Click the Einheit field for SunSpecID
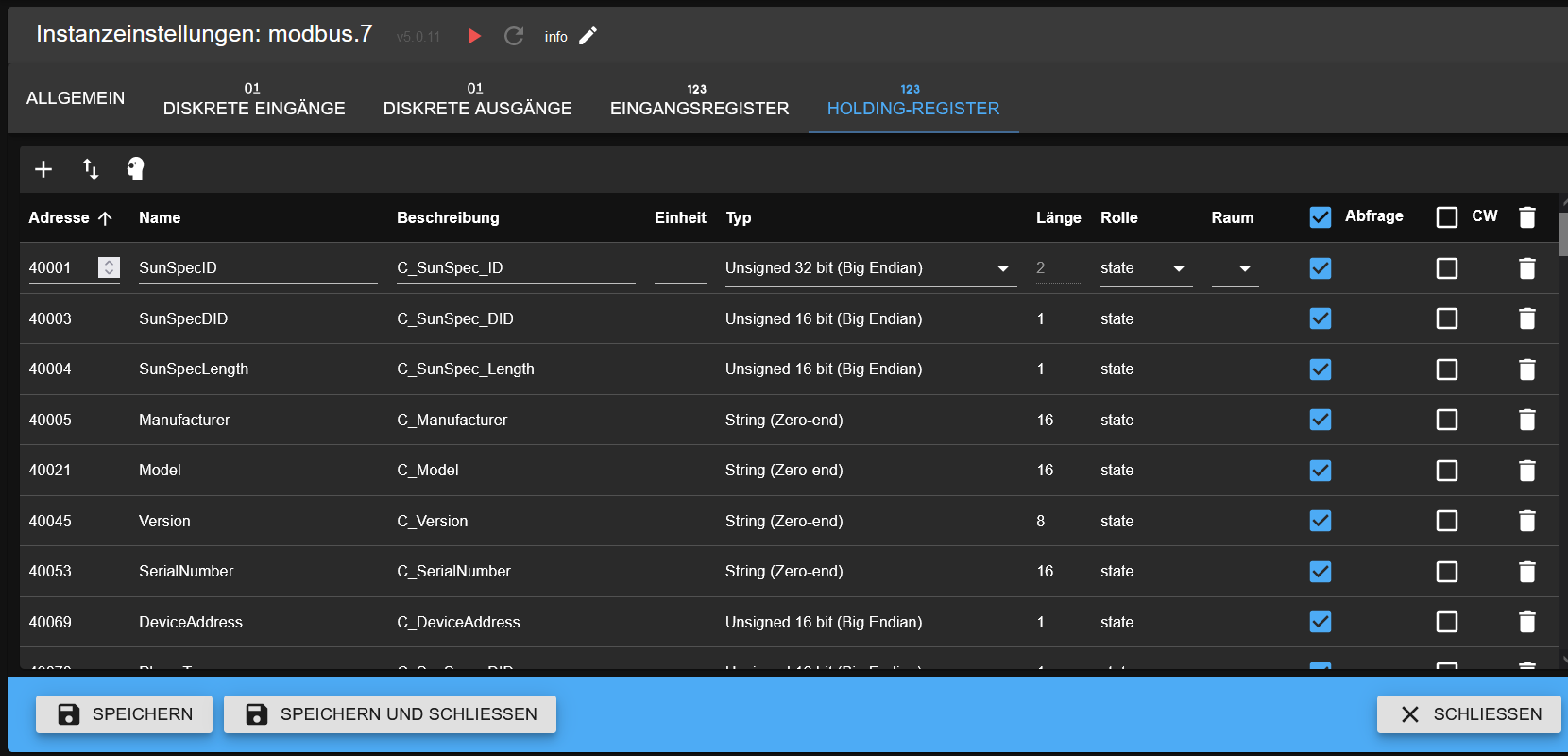Screen dimensions: 1568x756 680,268
